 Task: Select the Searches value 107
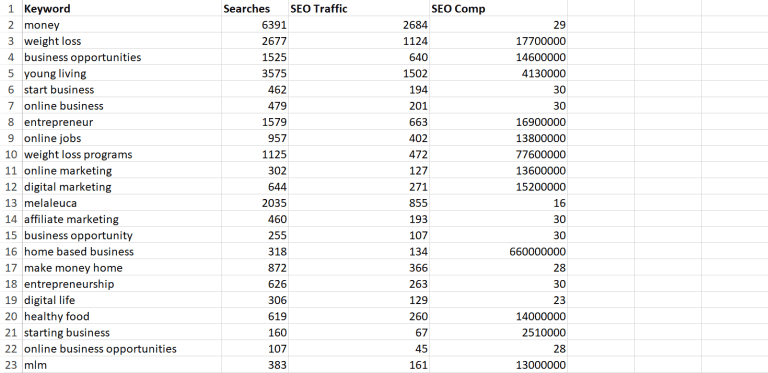(x=255, y=348)
